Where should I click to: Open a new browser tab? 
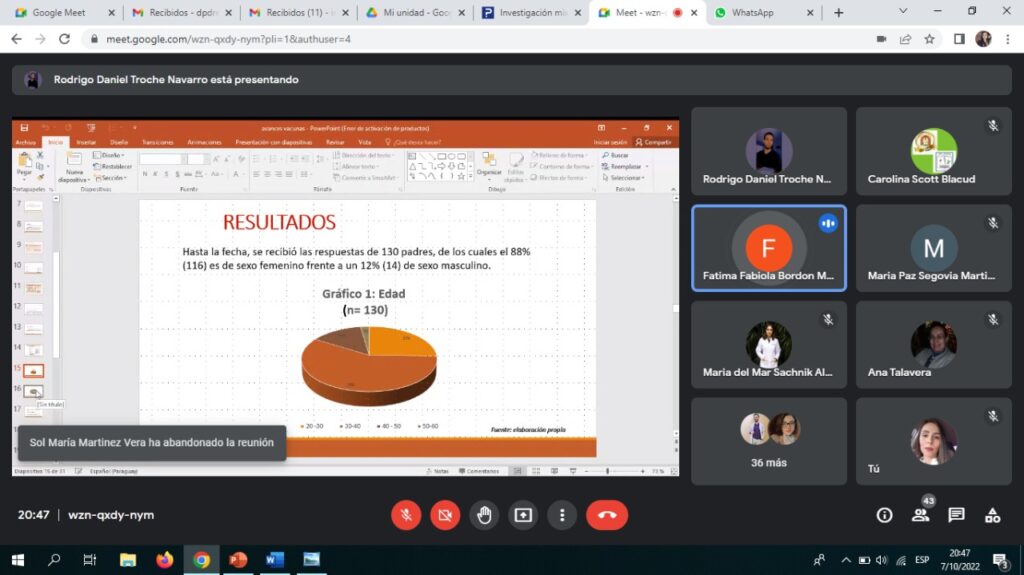pyautogui.click(x=838, y=13)
